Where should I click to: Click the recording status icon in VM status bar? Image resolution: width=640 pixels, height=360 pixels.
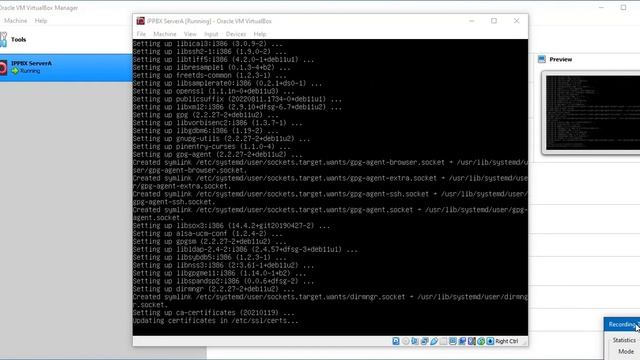462,341
